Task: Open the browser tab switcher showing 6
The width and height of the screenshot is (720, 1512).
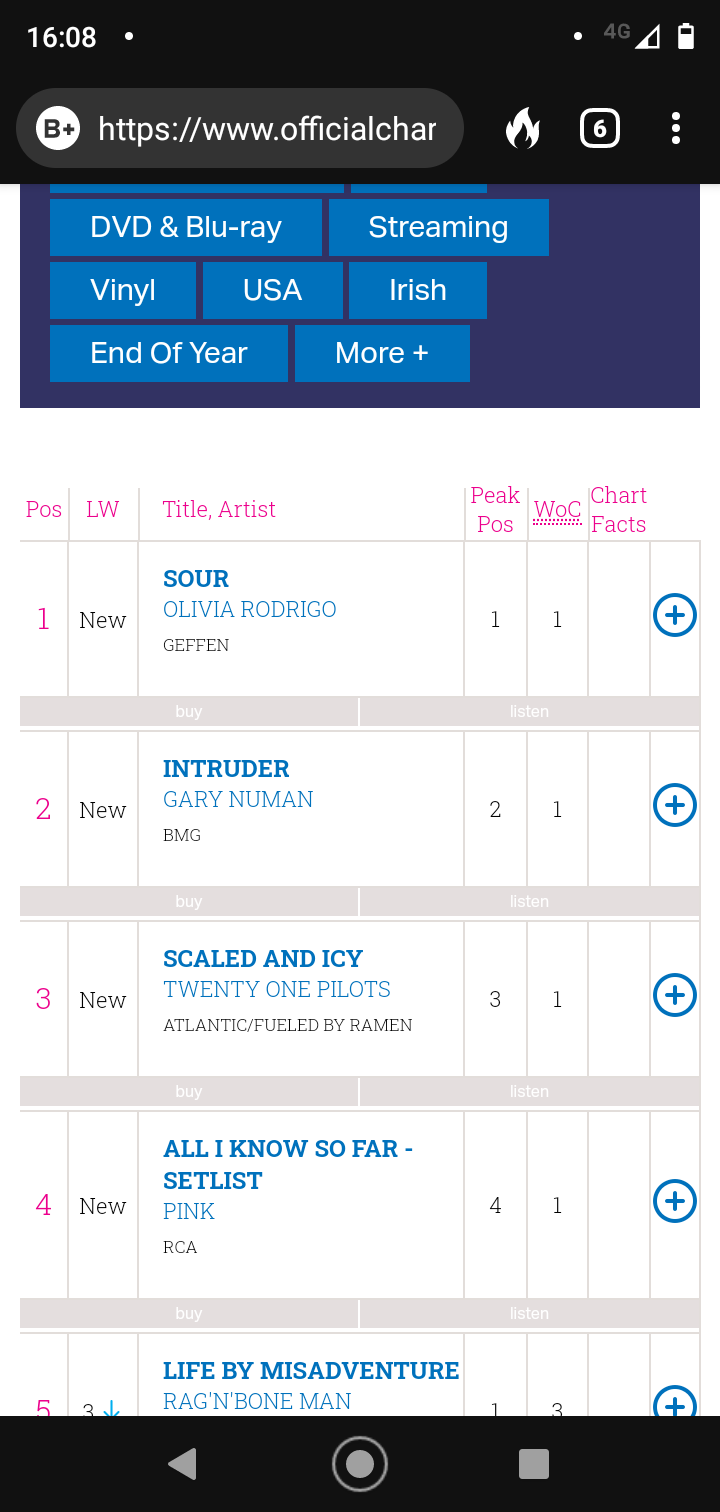Action: point(600,129)
